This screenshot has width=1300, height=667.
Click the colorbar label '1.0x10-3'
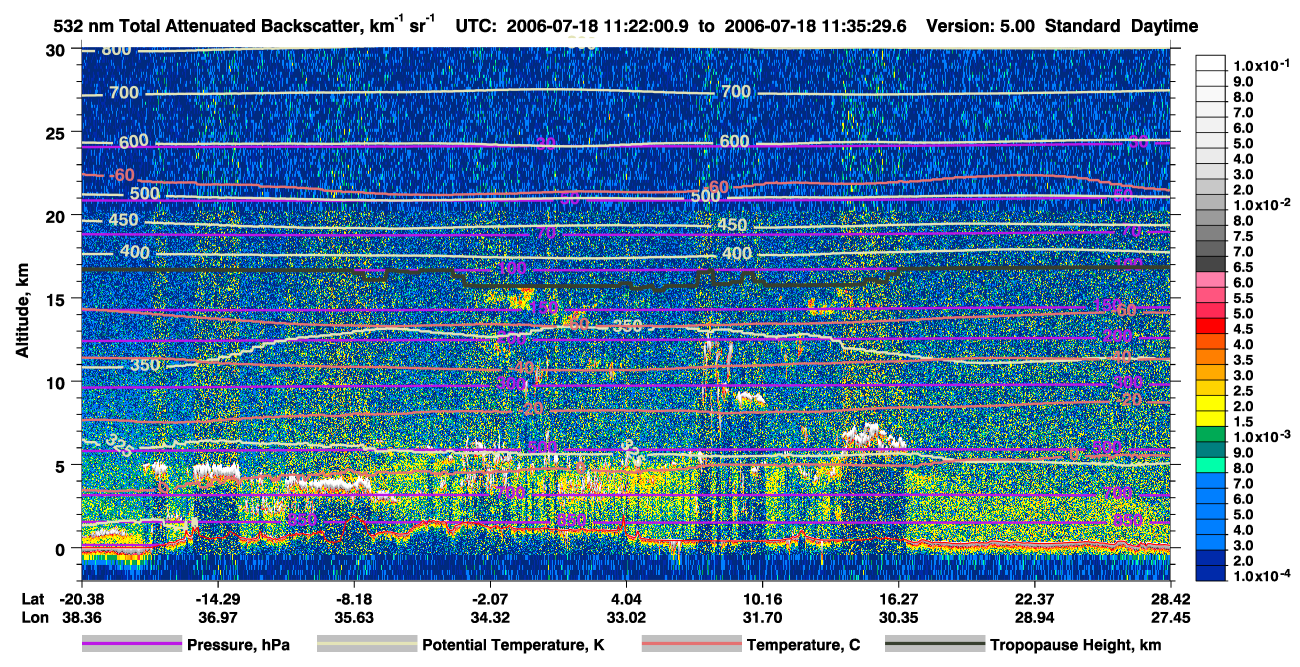pos(1260,438)
